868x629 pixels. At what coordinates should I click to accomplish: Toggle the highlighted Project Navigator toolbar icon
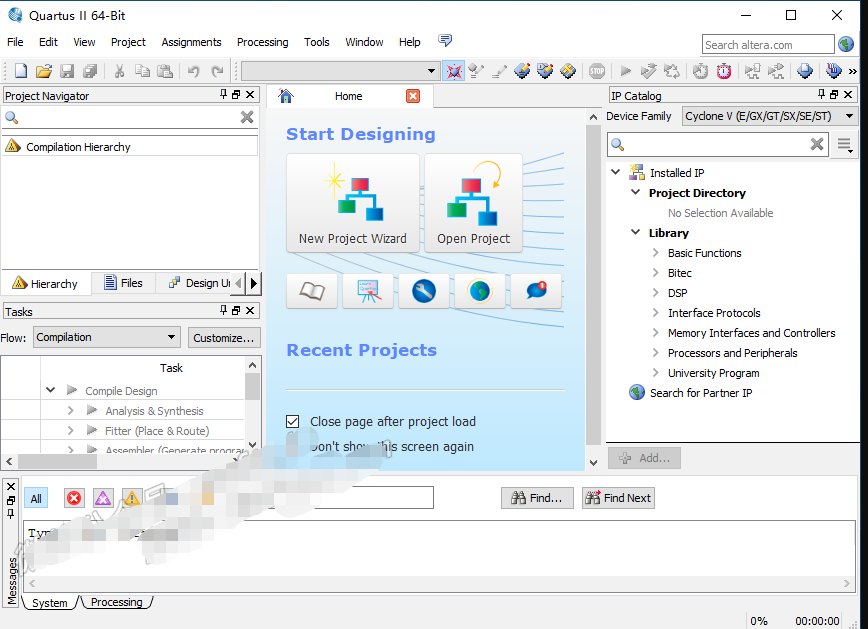tap(453, 71)
